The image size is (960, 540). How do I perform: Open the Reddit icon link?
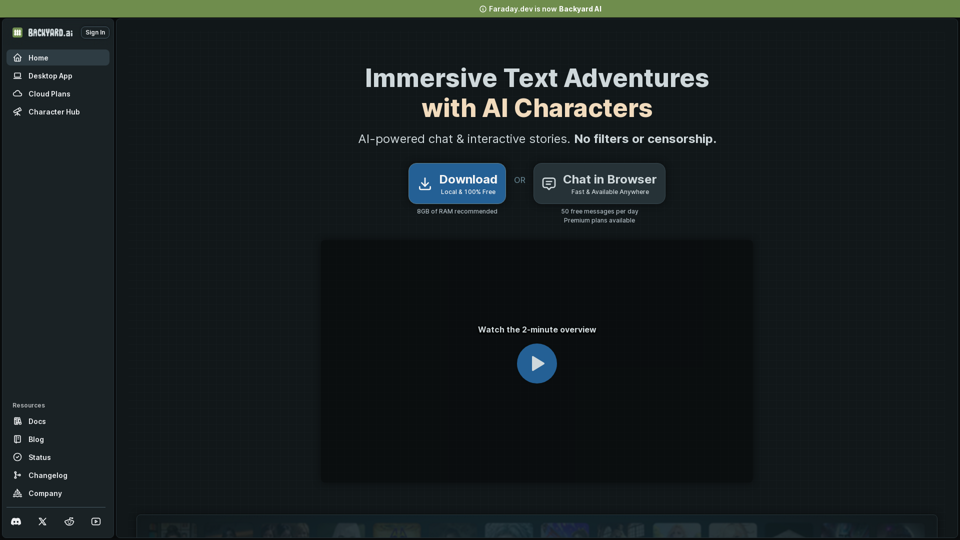[69, 522]
